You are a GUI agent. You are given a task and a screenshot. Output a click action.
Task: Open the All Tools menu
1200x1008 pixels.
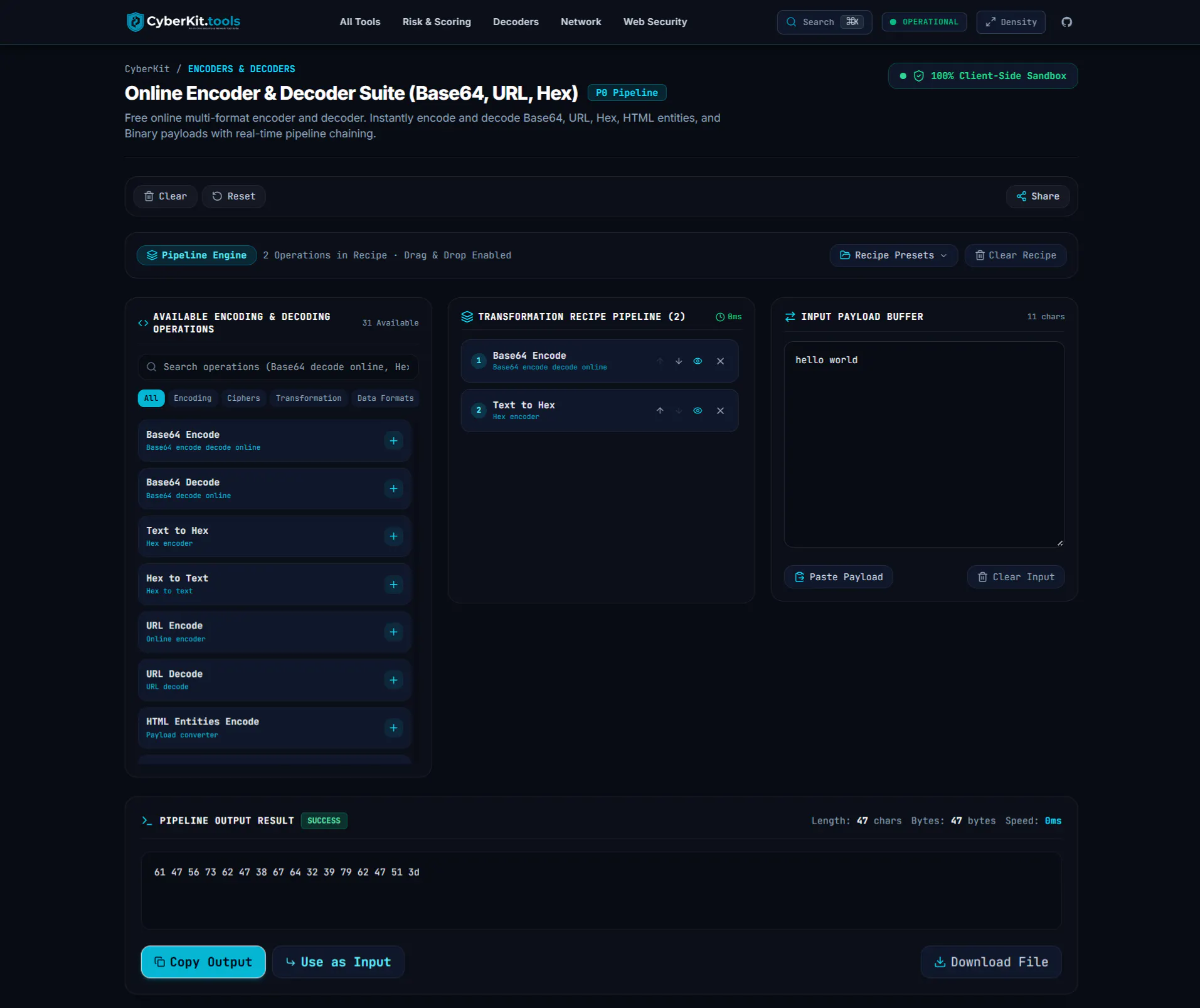[360, 22]
